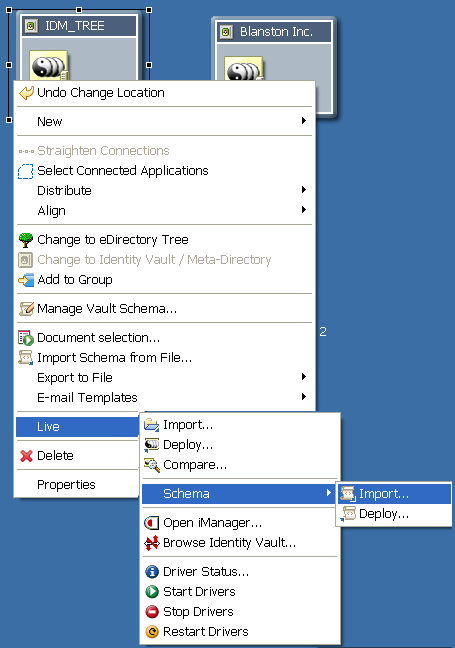Open E-mail Templates entry
The image size is (455, 648).
[x=164, y=398]
